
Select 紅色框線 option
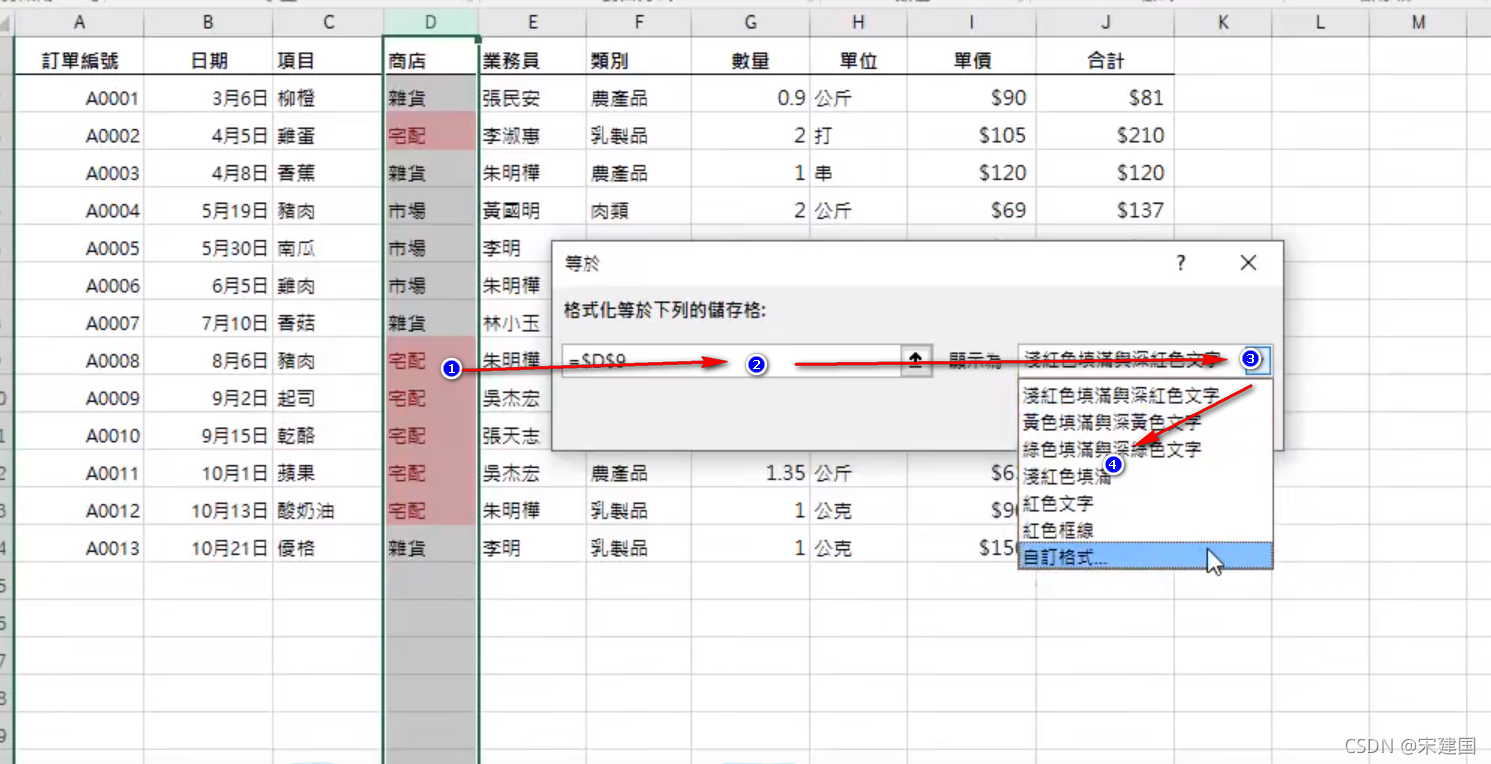click(x=1146, y=530)
